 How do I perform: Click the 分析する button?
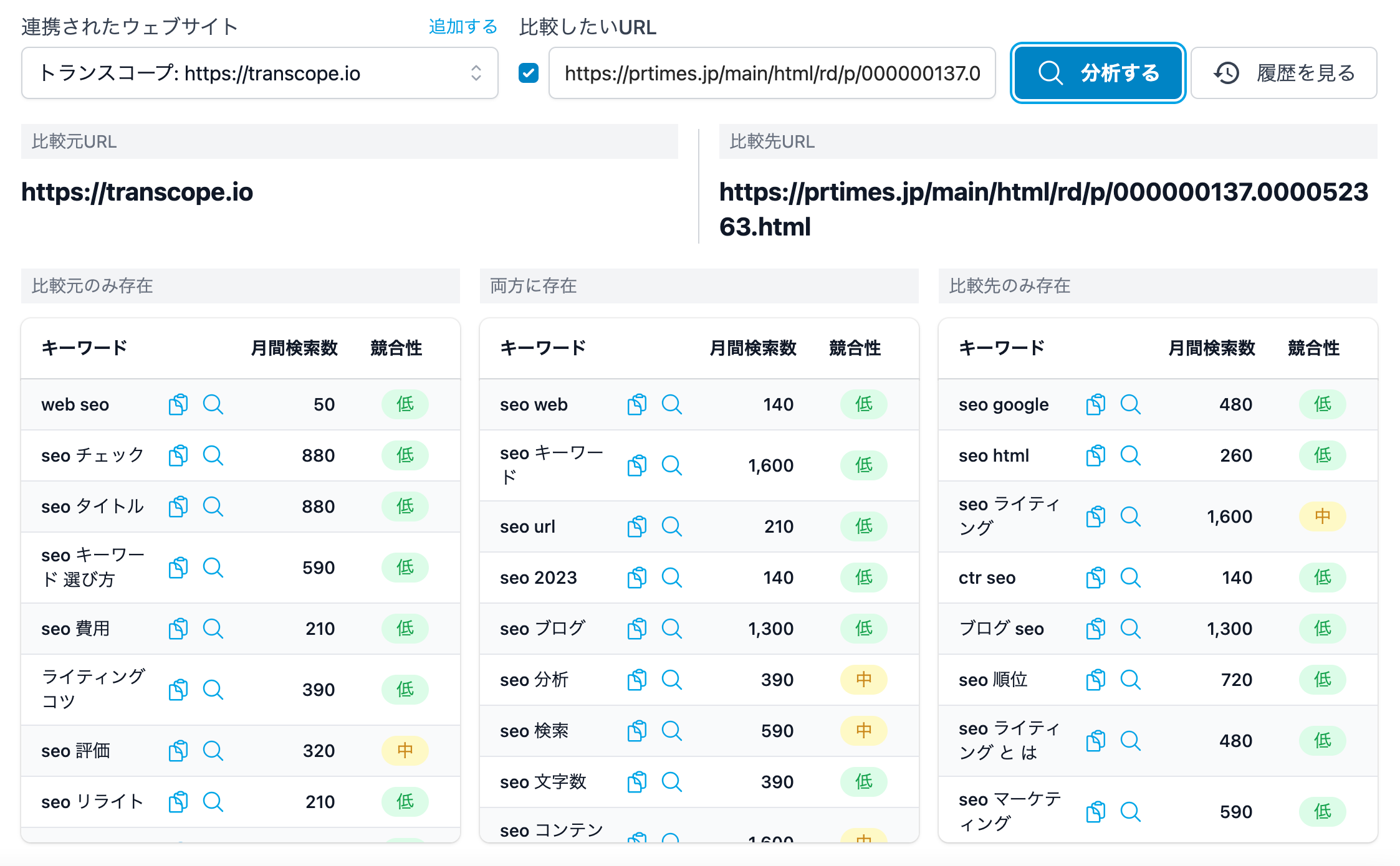pos(1098,73)
